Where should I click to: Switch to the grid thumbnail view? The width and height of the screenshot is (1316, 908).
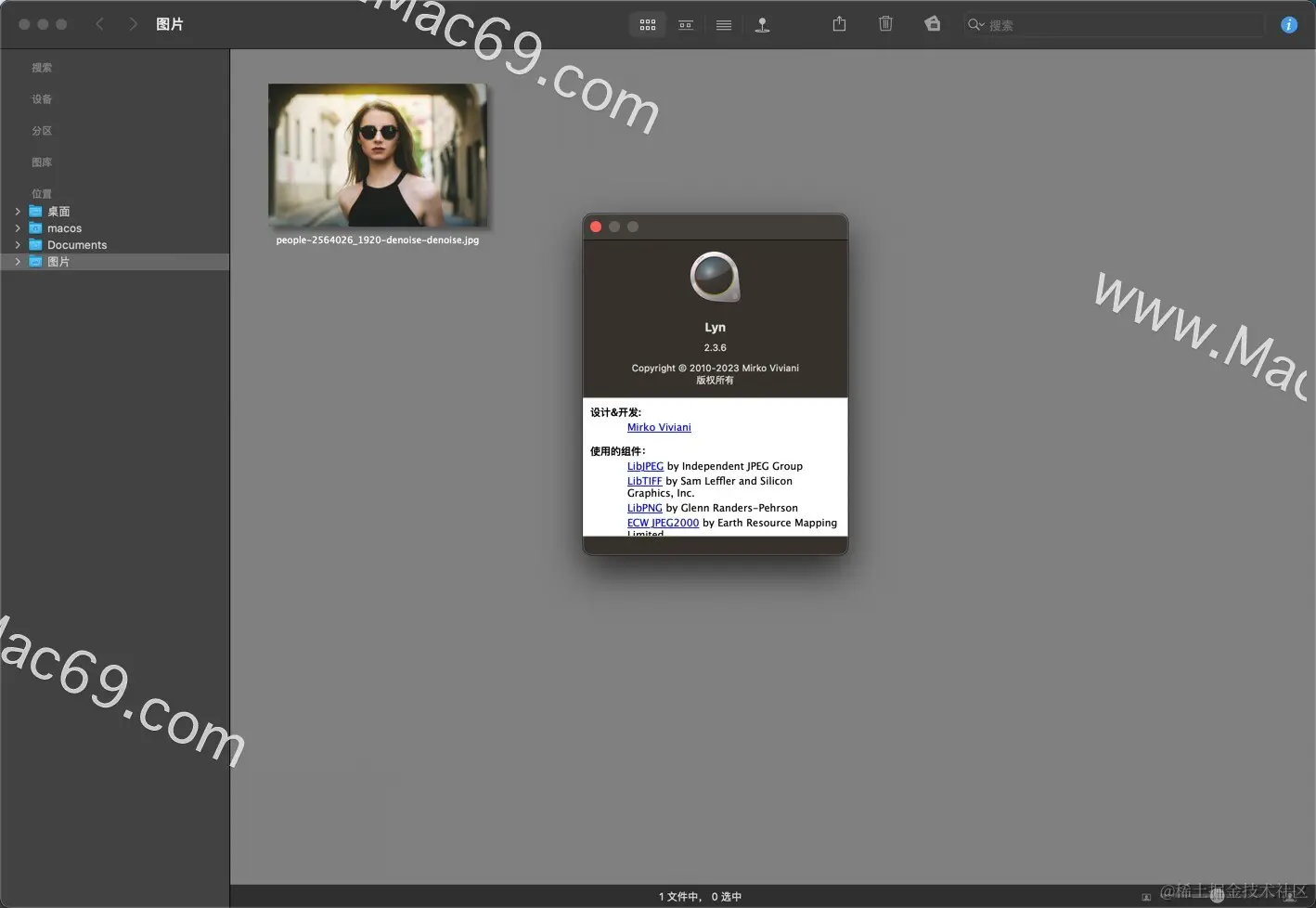(648, 25)
